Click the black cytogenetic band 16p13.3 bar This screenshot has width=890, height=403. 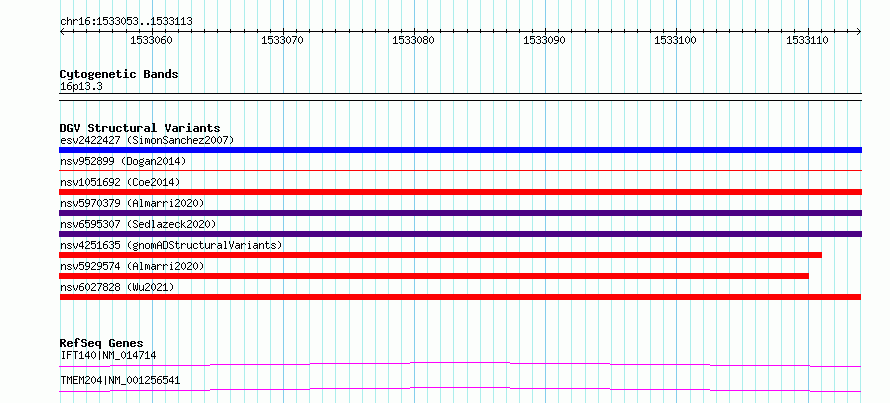coord(460,97)
